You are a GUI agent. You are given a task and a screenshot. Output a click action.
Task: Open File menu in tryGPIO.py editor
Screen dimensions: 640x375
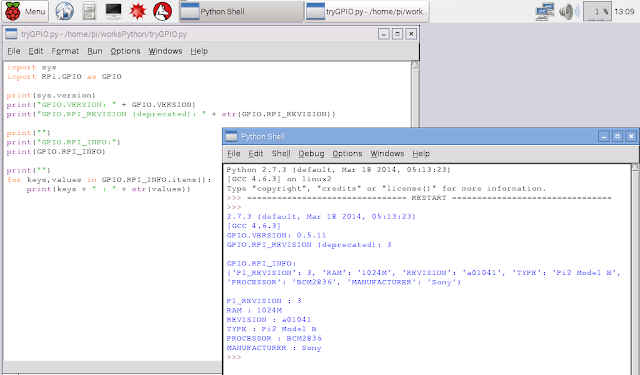13,51
